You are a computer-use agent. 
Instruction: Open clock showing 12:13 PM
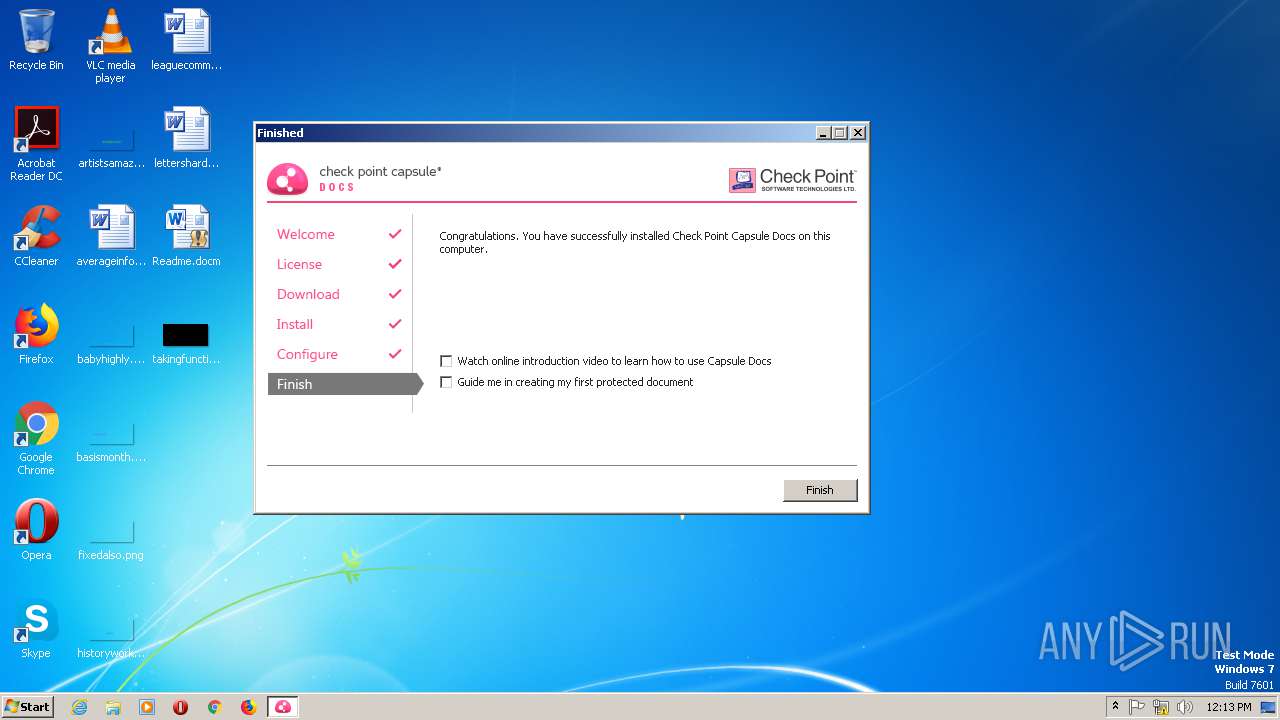pos(1229,707)
